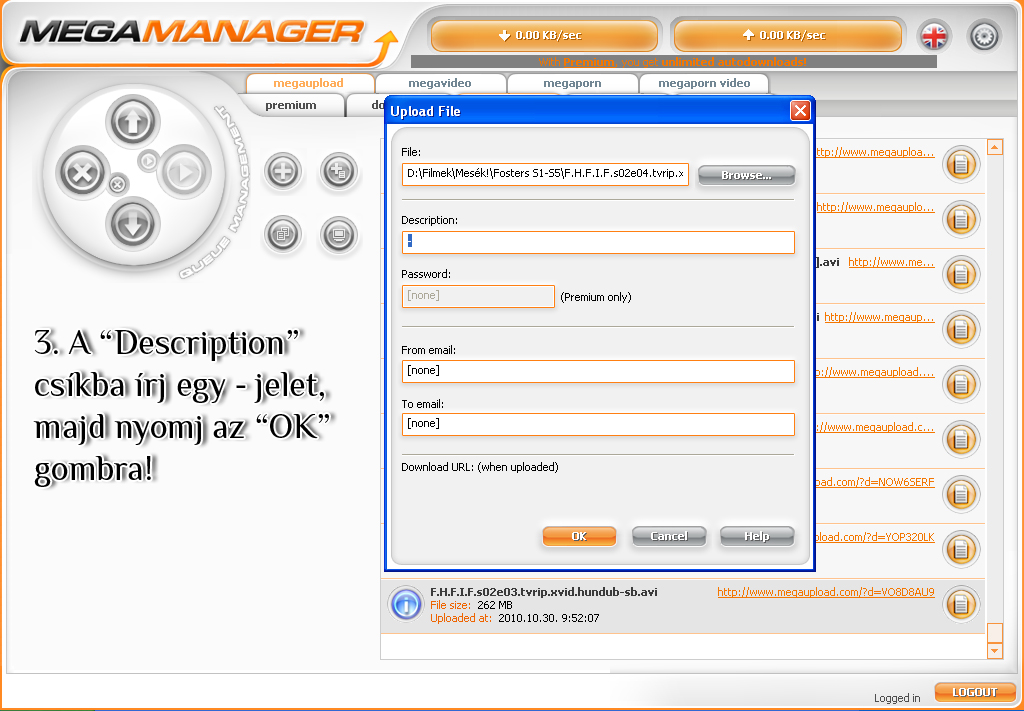Close the Upload File dialog
Viewport: 1024px width, 711px height.
(x=800, y=111)
